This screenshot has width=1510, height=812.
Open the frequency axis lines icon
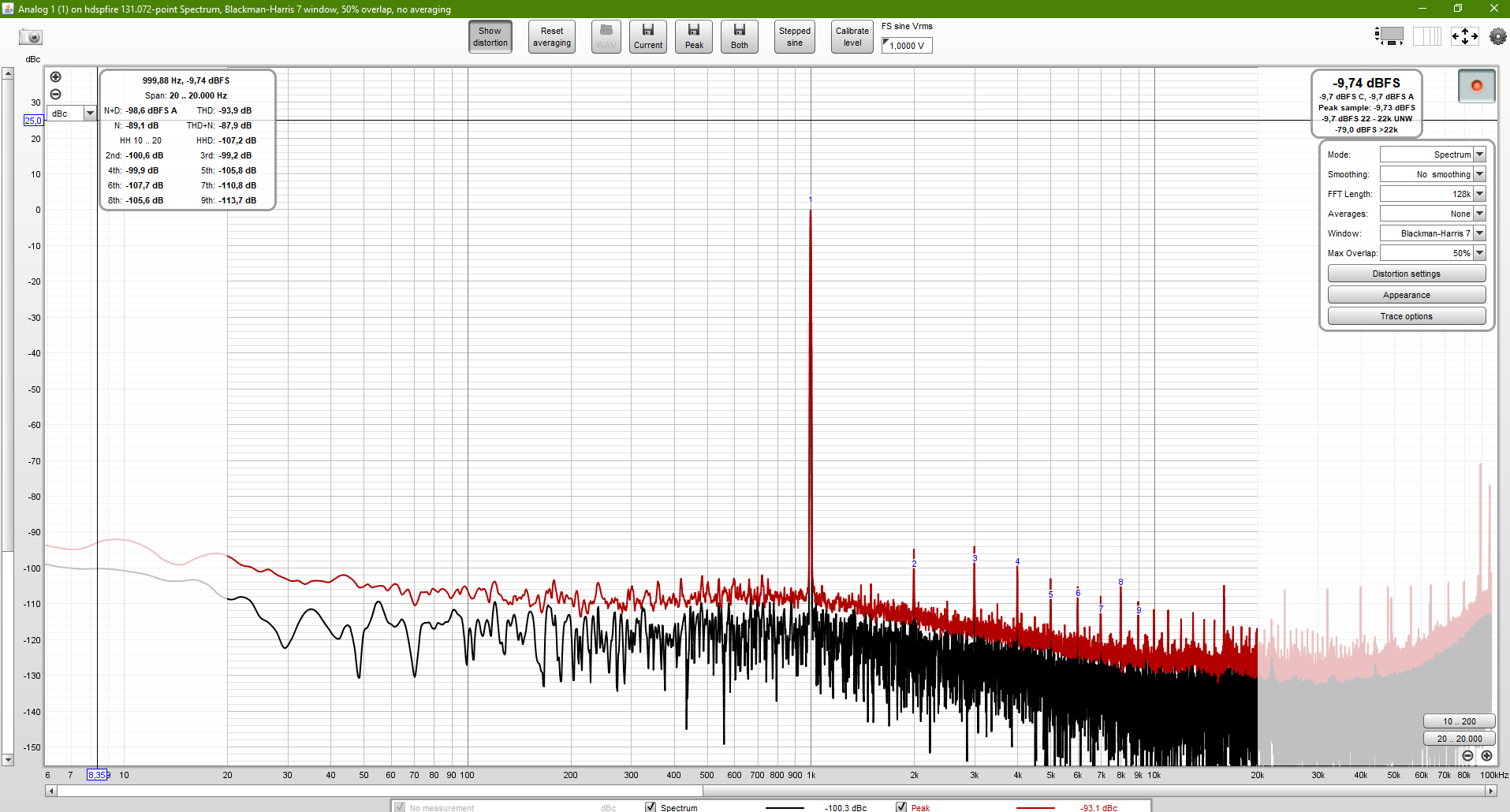[x=1426, y=36]
